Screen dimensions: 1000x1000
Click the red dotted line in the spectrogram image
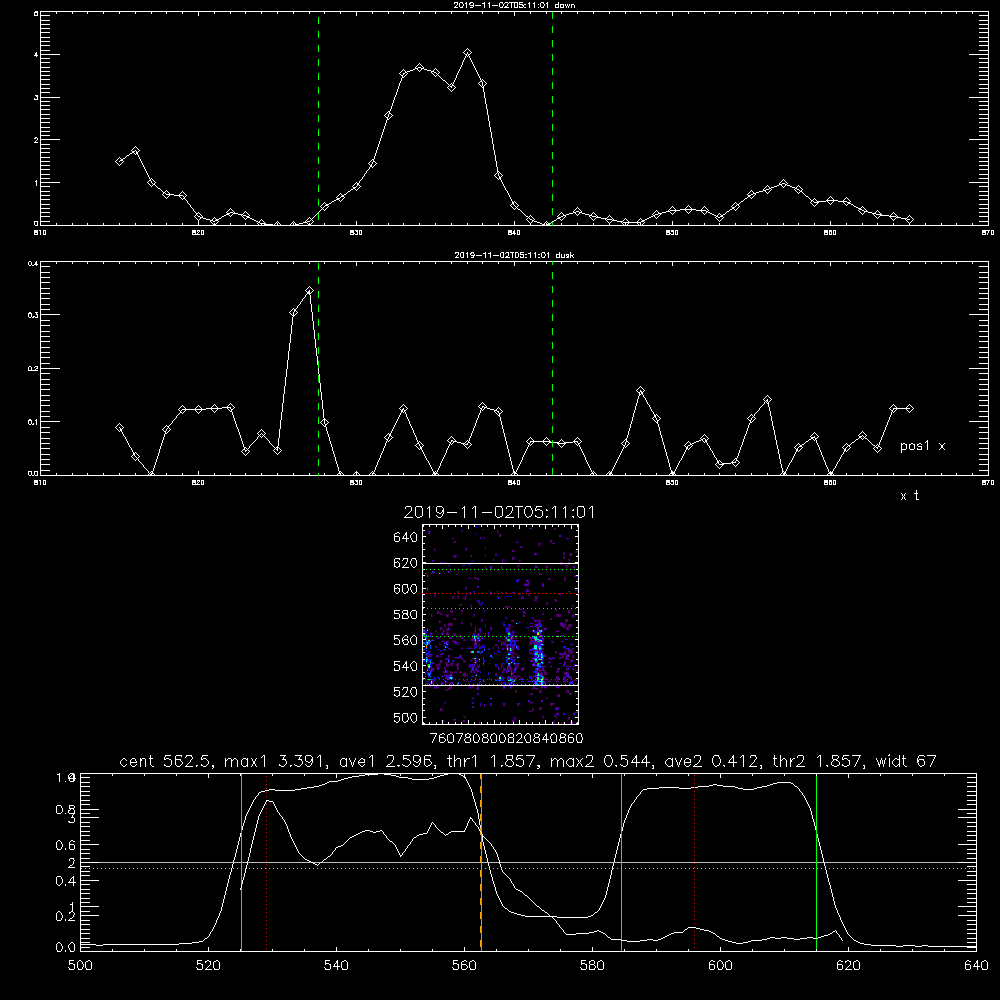pyautogui.click(x=501, y=594)
